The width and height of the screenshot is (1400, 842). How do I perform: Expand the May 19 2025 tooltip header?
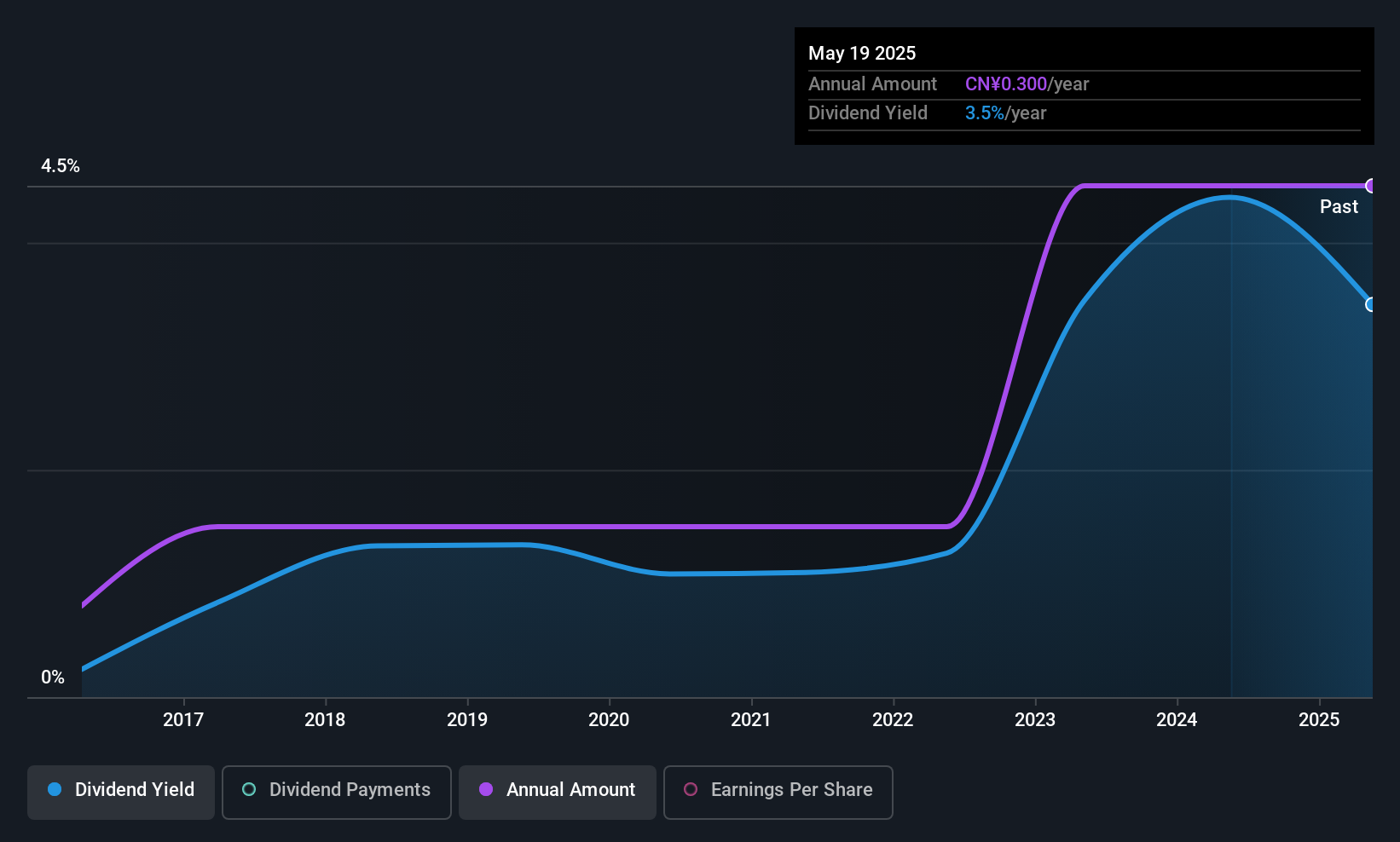[862, 53]
